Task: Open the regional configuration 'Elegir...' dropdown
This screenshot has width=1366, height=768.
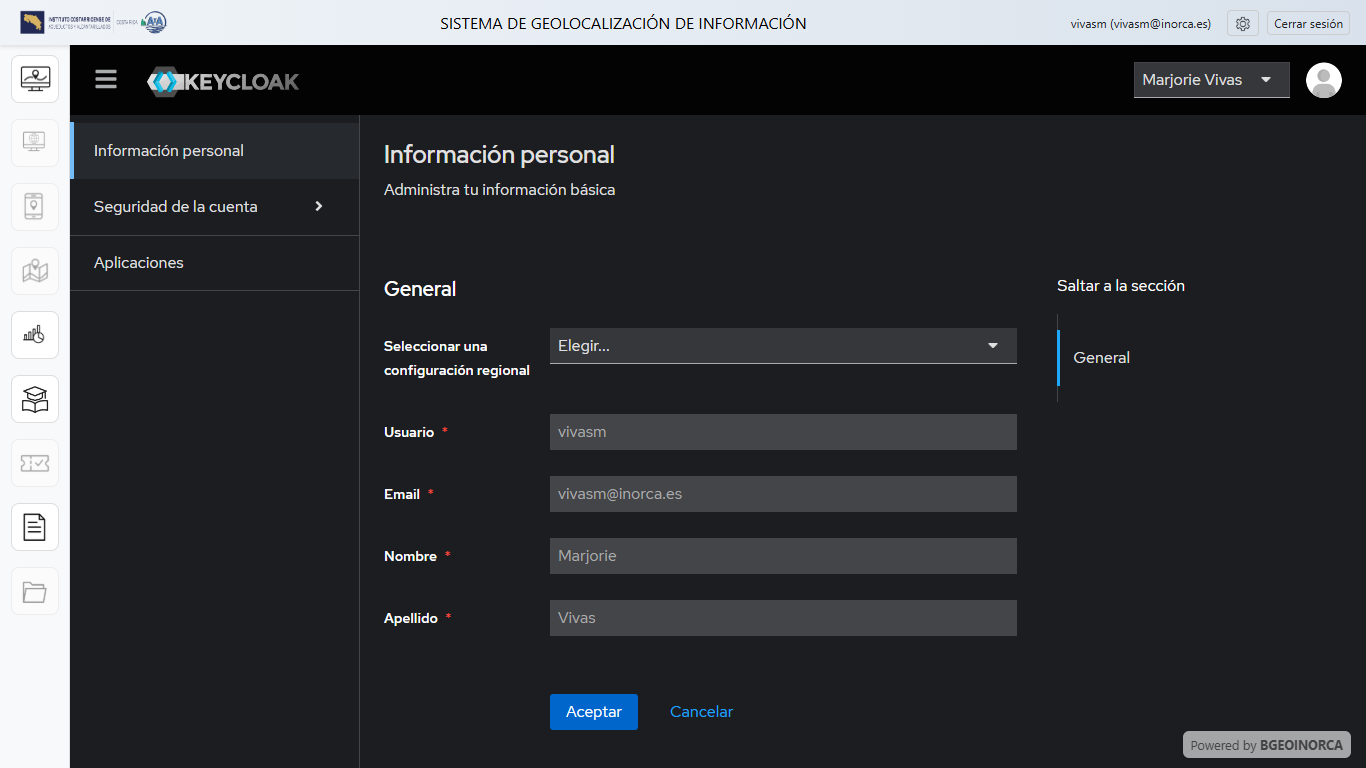Action: (783, 346)
